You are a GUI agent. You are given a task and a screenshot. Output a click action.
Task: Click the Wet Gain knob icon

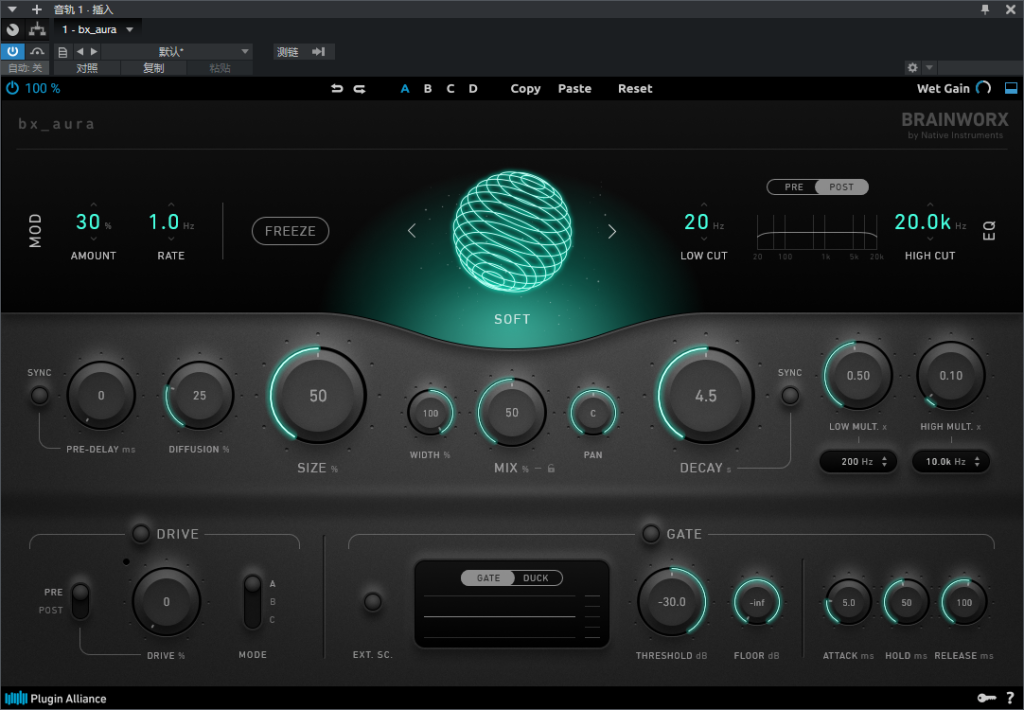(x=984, y=88)
